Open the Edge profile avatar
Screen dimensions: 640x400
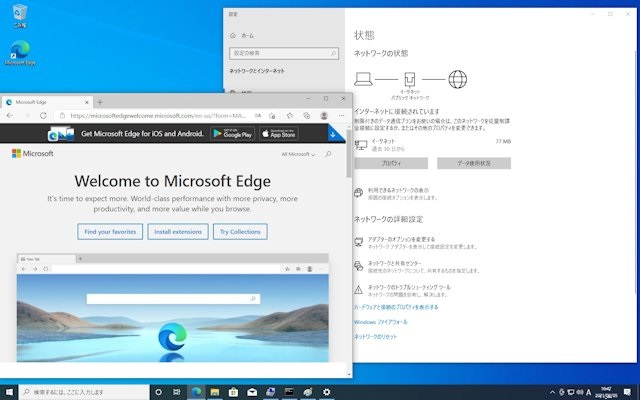pyautogui.click(x=324, y=116)
